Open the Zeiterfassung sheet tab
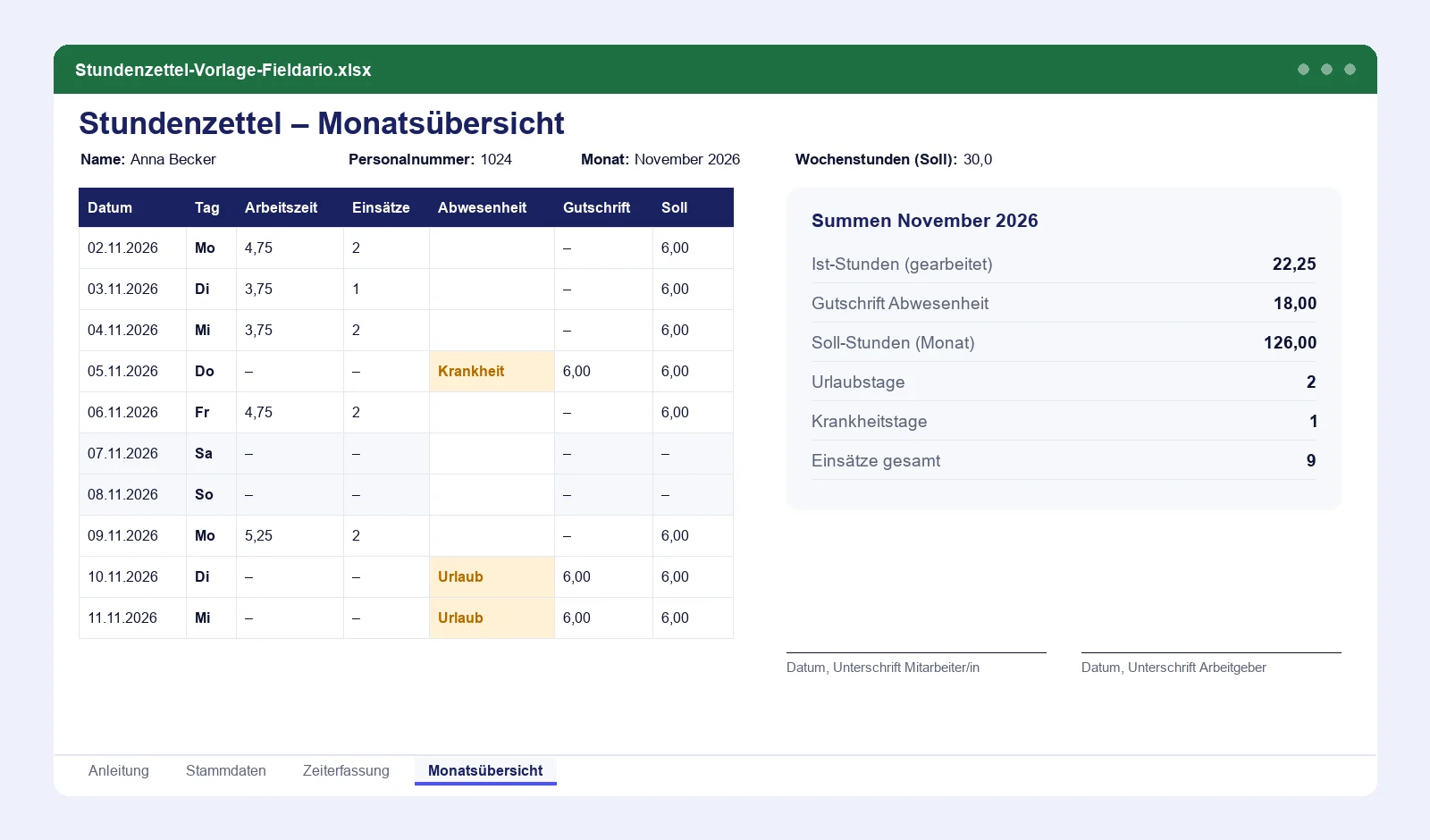Viewport: 1430px width, 840px height. click(346, 770)
